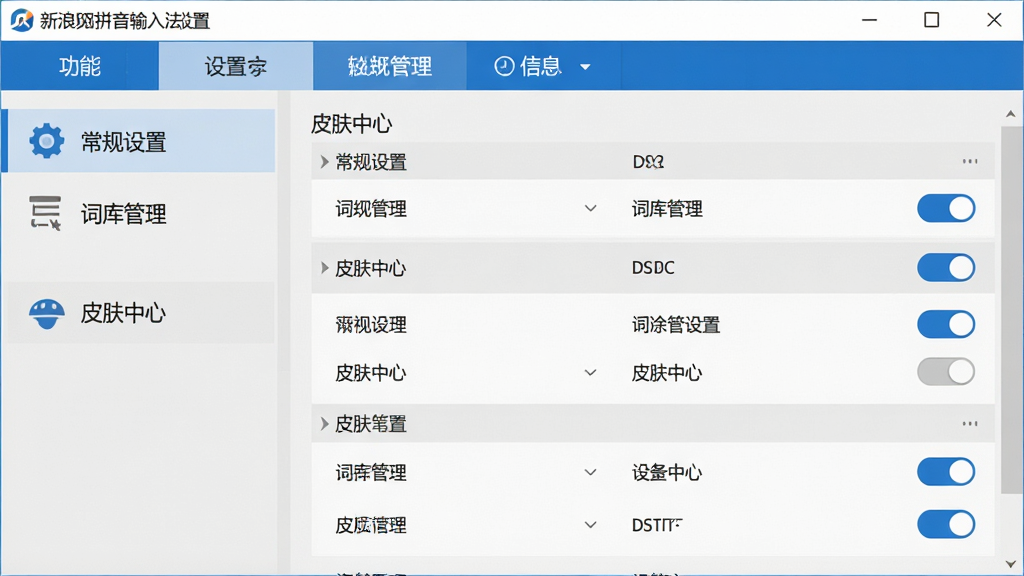
Task: Click the clock icon in 信息 tab
Action: (504, 66)
